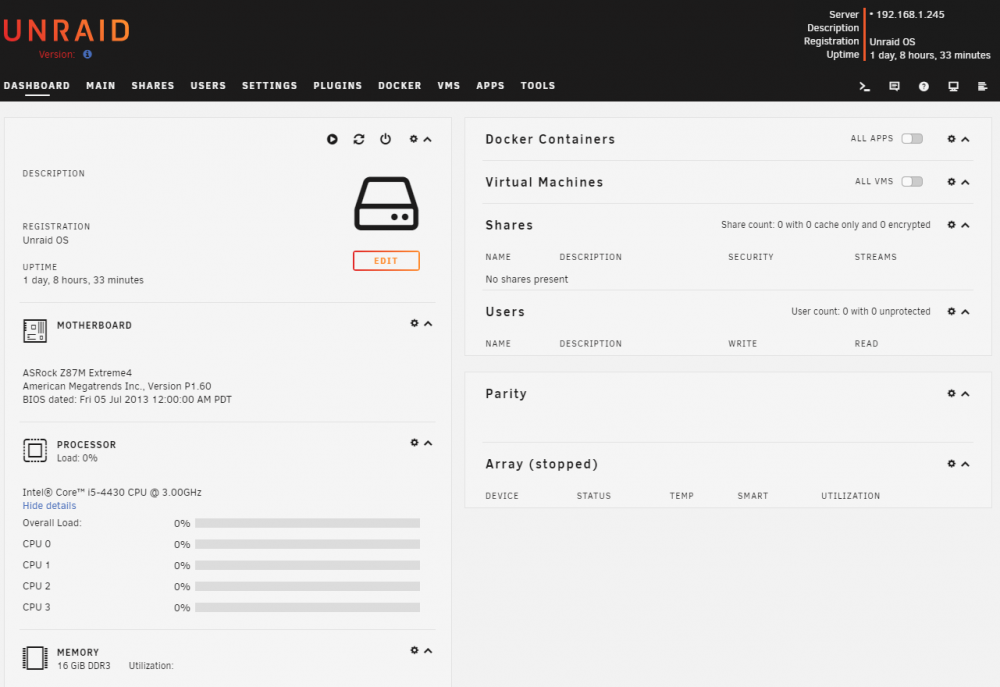
Task: Click Hide details link
Action: tap(49, 505)
